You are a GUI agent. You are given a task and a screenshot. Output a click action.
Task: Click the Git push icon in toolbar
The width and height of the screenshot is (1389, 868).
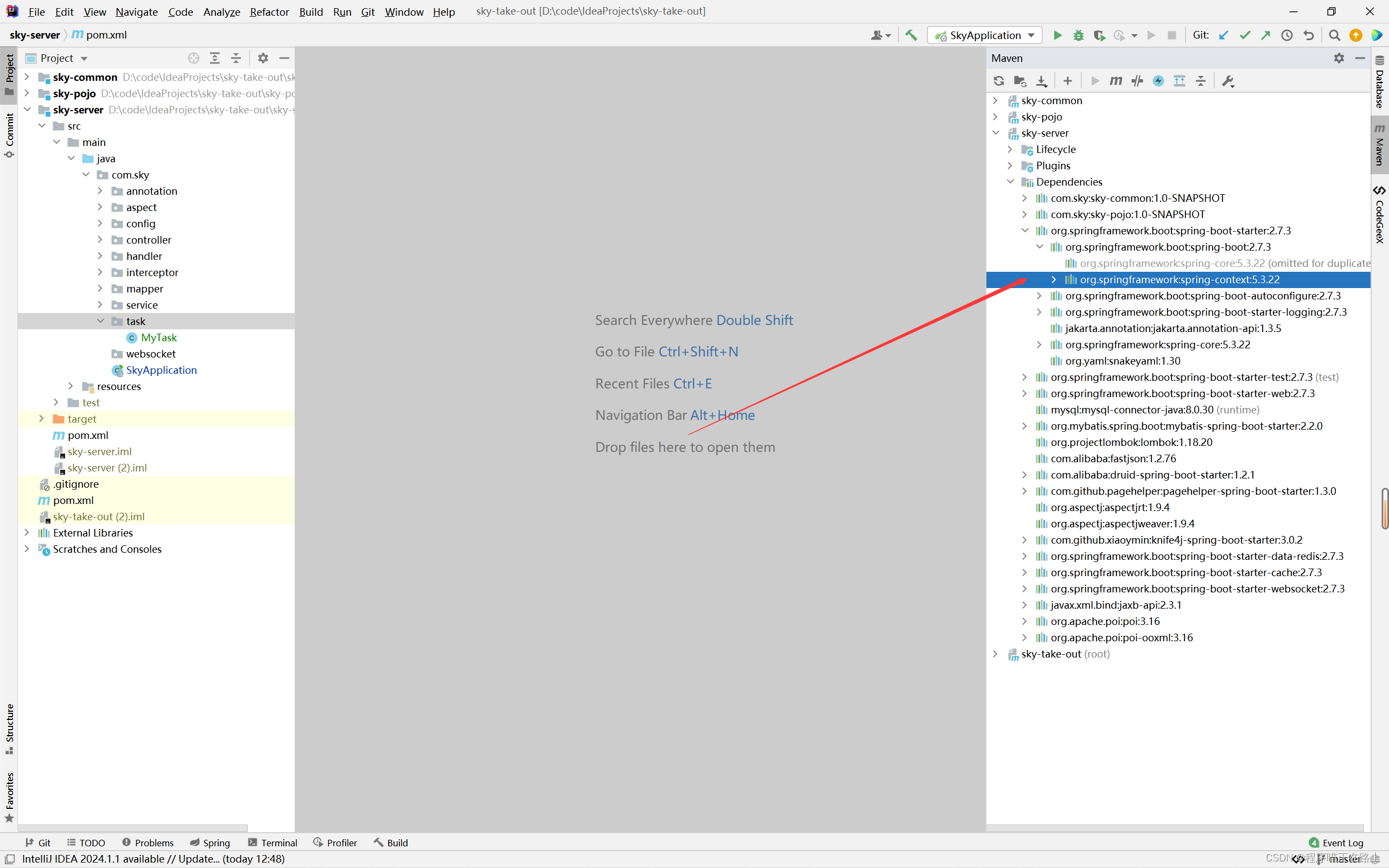point(1266,35)
